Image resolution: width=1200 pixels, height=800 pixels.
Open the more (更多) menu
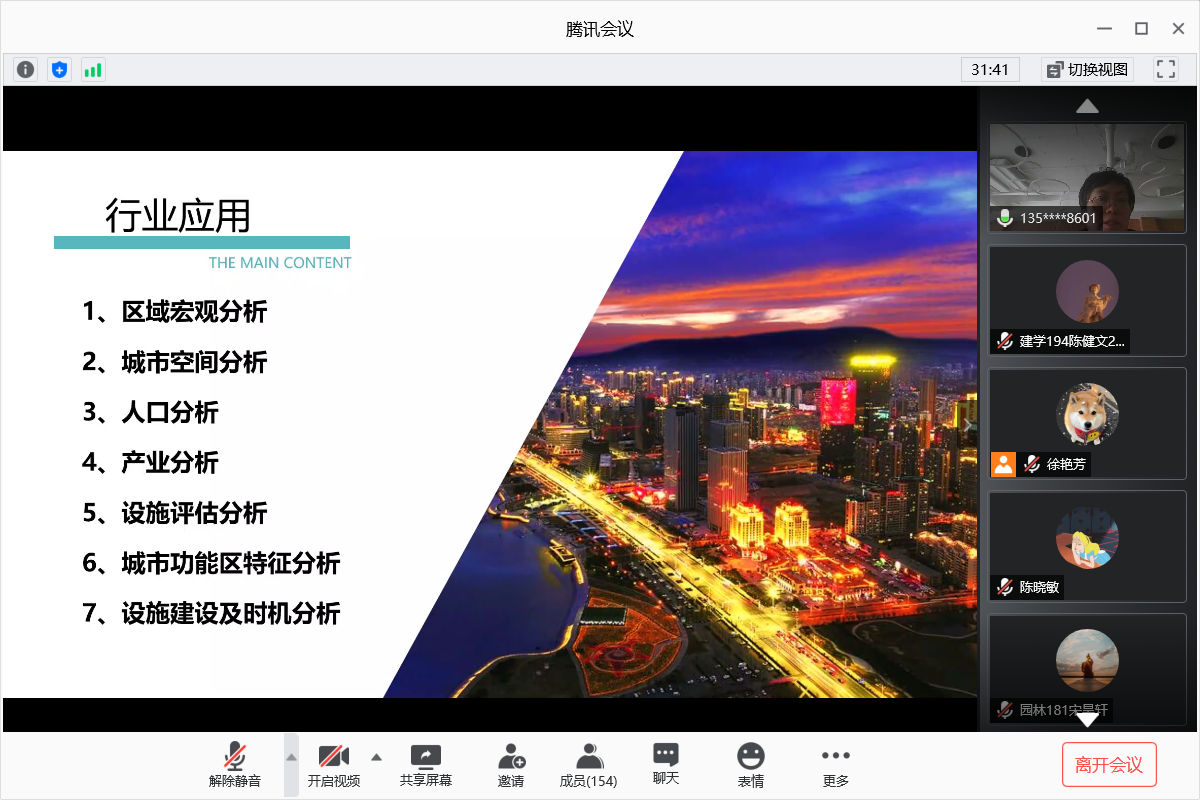(x=835, y=765)
